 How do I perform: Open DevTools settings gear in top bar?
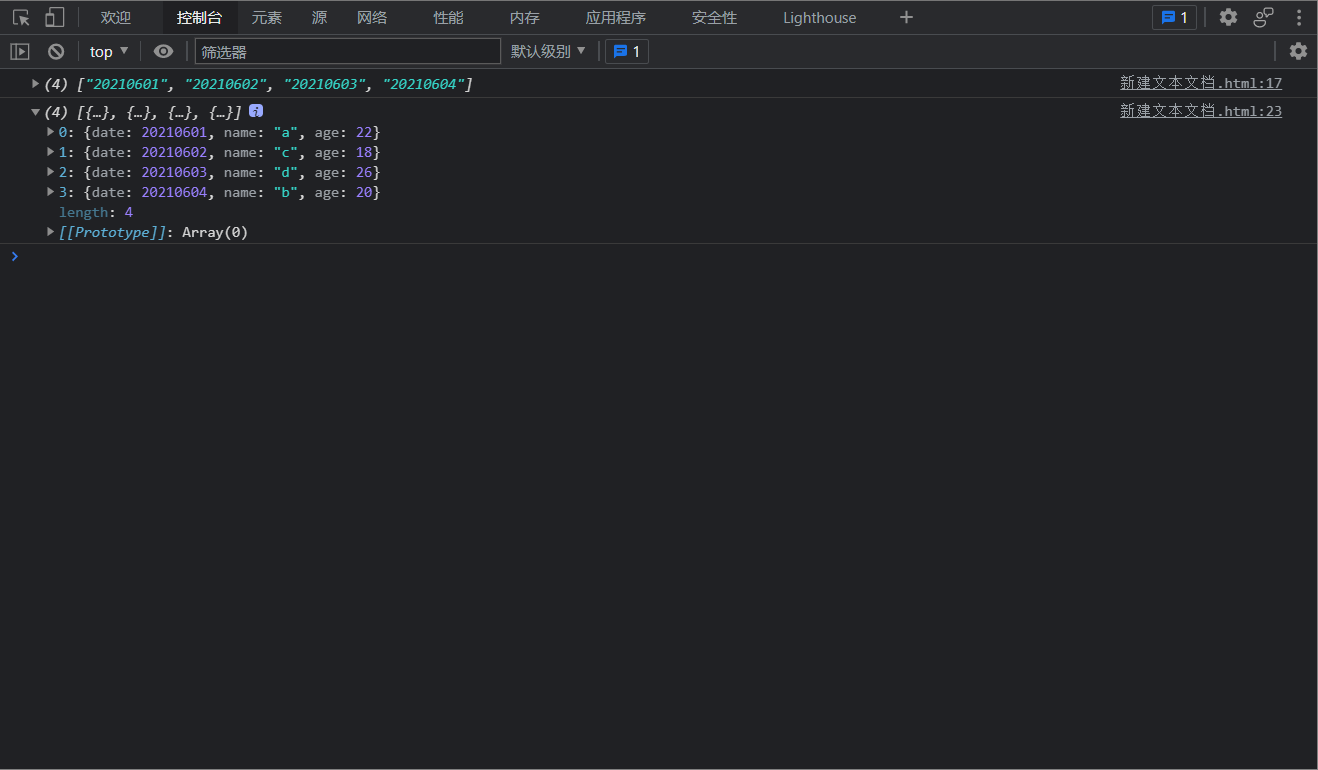coord(1228,17)
